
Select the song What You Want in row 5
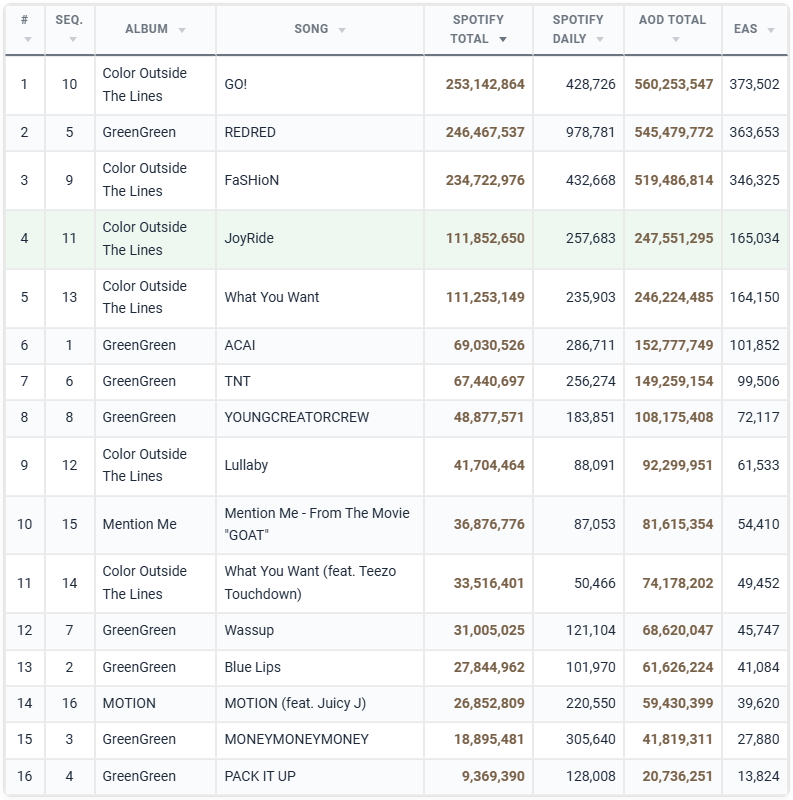pyautogui.click(x=271, y=297)
